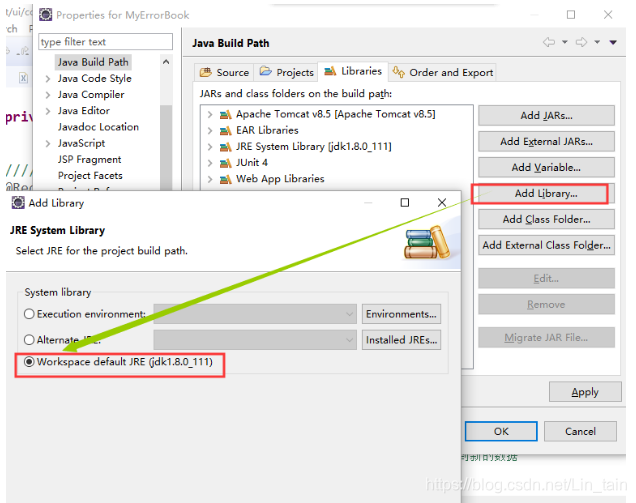636x503 pixels.
Task: Click the properties tree scrollbar up arrow
Action: pyautogui.click(x=166, y=62)
